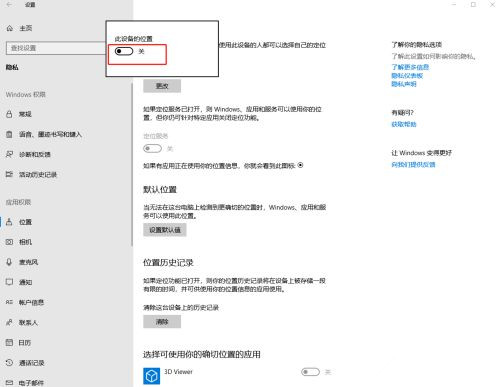Screen dimensions: 500x387
Task: Click the 位置历史记录 heading
Action: pyautogui.click(x=168, y=263)
